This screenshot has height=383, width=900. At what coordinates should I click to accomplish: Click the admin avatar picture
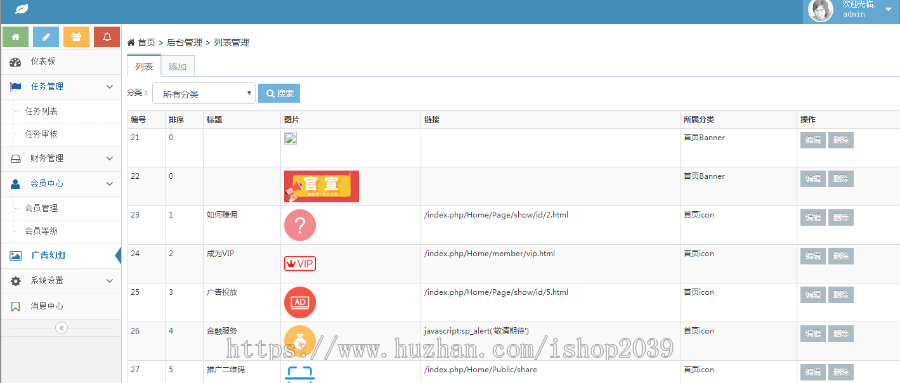tap(821, 10)
